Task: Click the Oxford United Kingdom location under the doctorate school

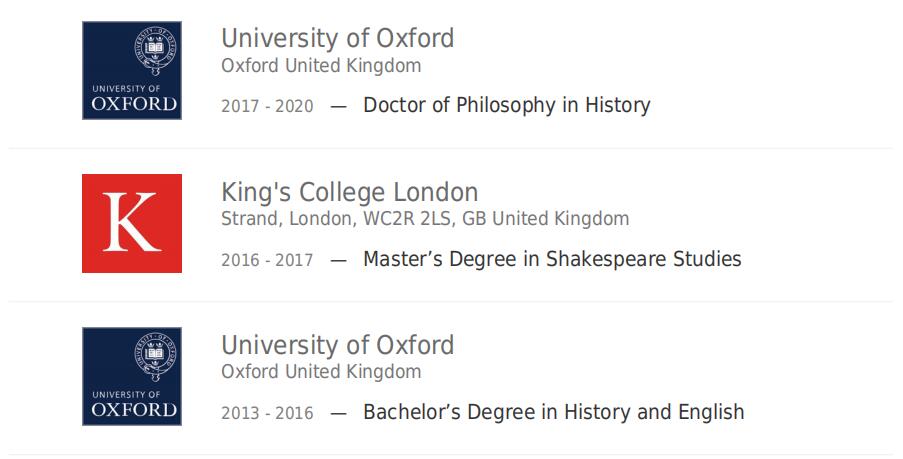Action: (x=321, y=66)
